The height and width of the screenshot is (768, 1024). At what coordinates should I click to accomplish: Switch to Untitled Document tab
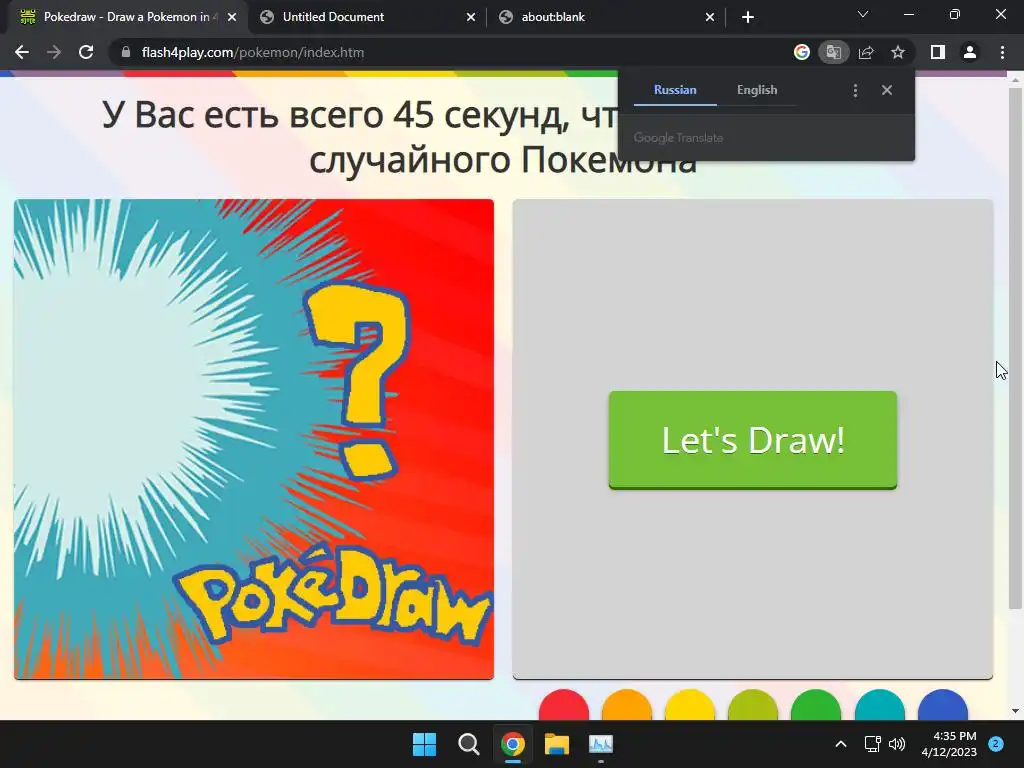[x=366, y=17]
